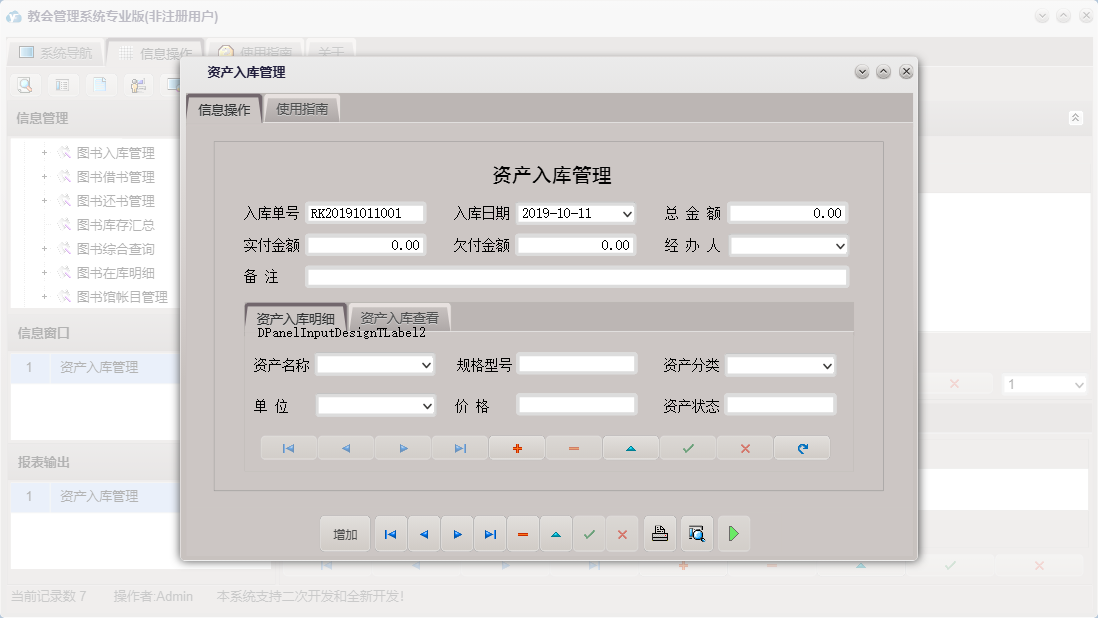
Task: Open the 入库日期 date dropdown
Action: click(x=630, y=213)
